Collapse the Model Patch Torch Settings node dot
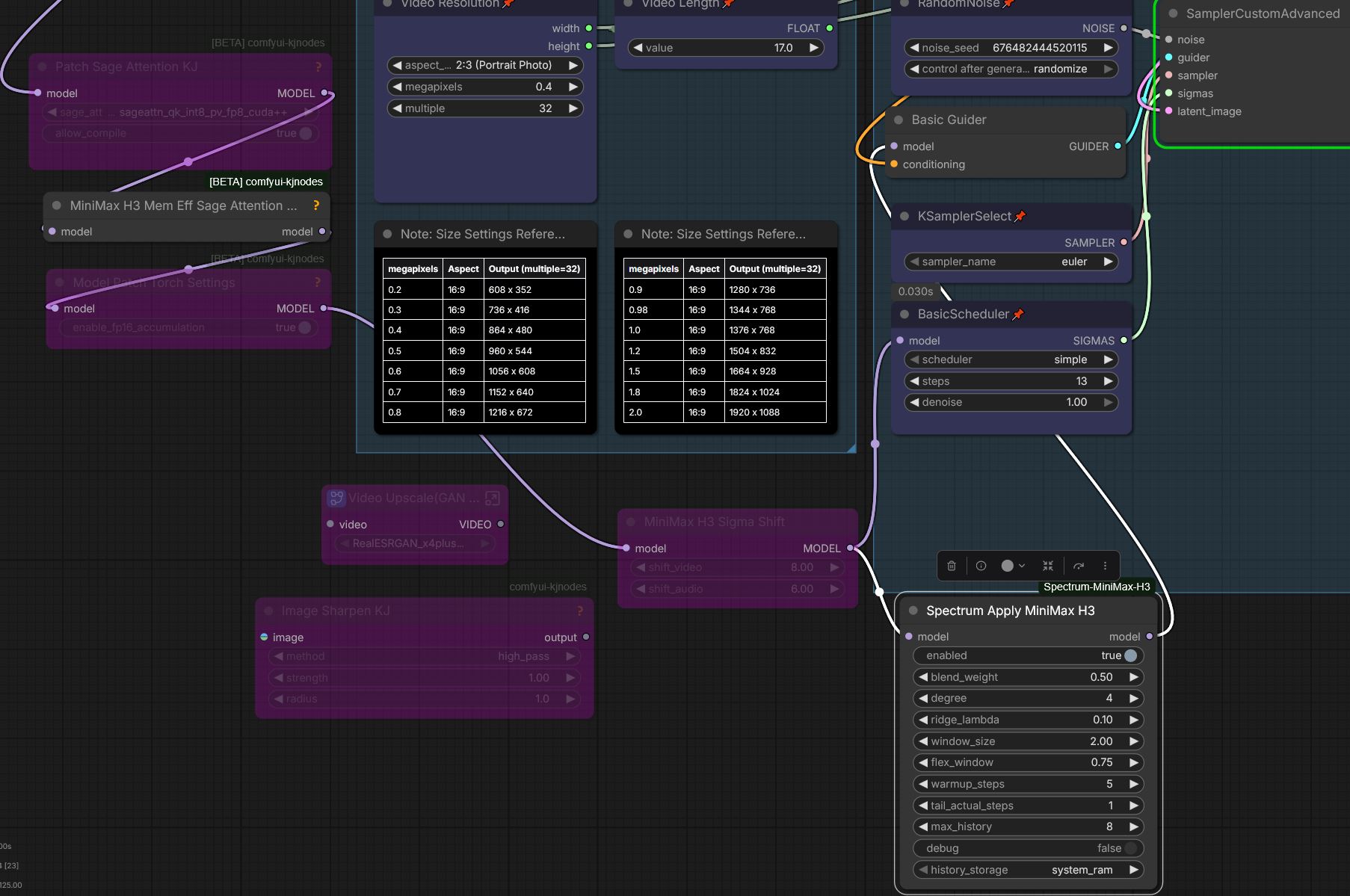 point(60,282)
